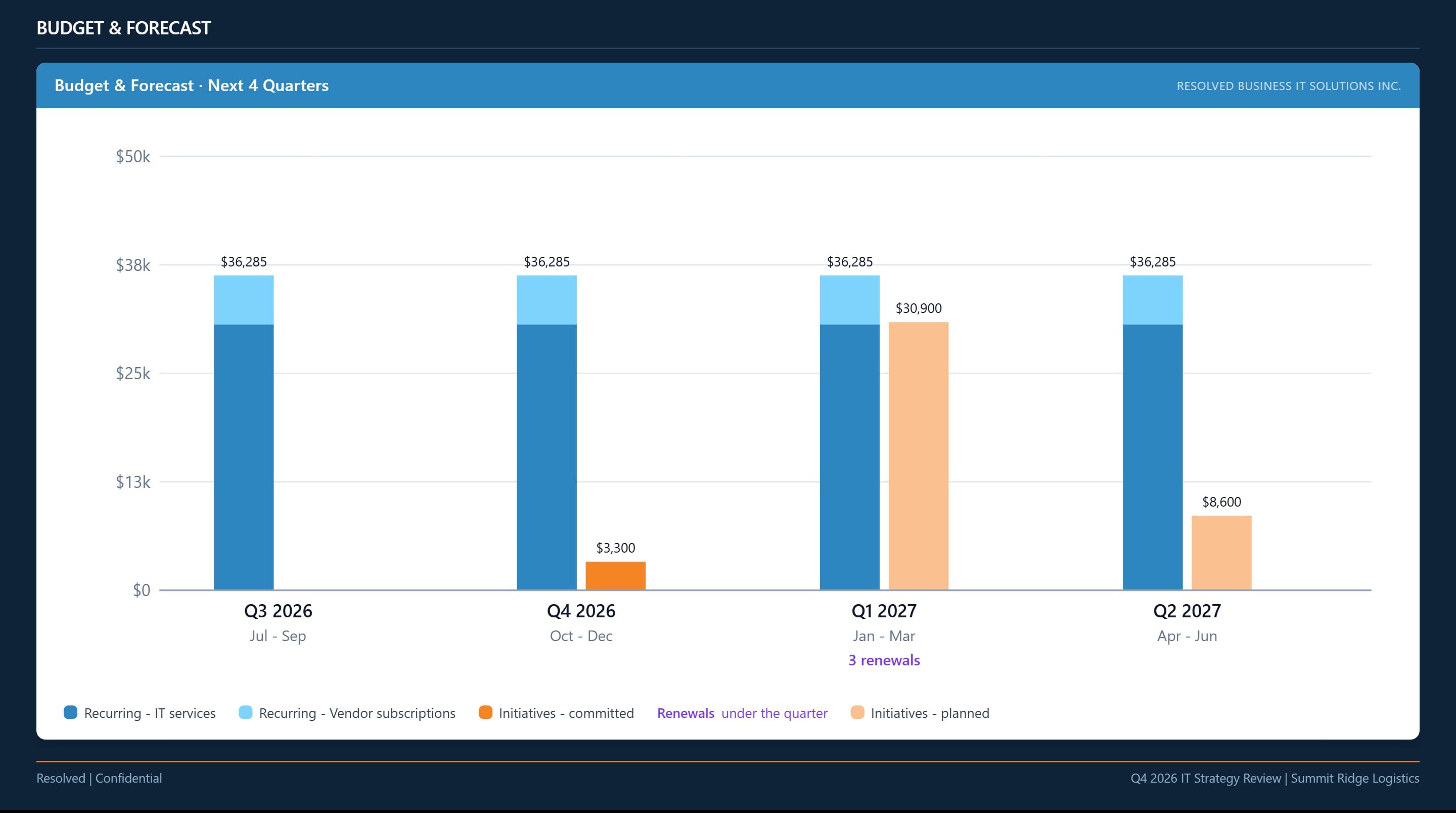Image resolution: width=1456 pixels, height=813 pixels.
Task: Click the 'Jan - Mar' month range text
Action: coord(884,636)
